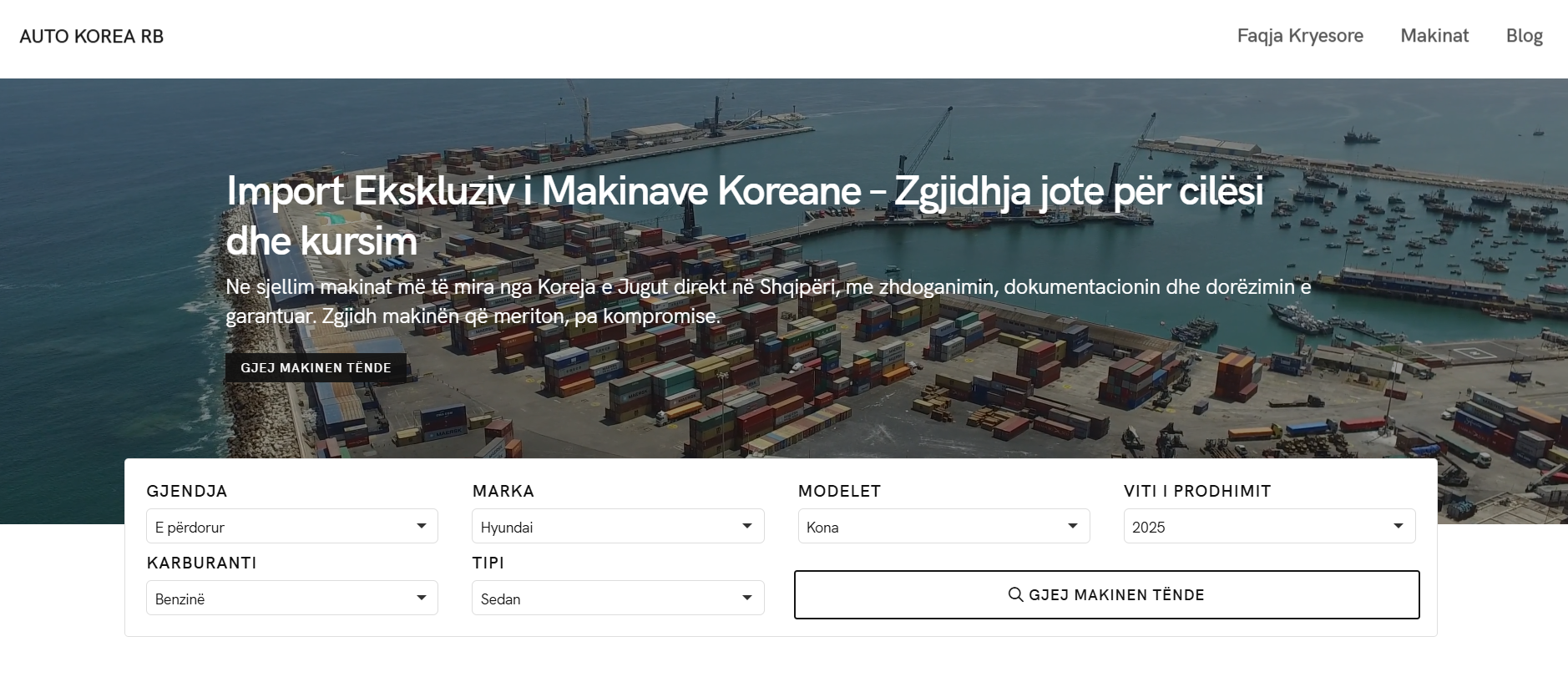This screenshot has height=682, width=1568.
Task: Expand the Viti i Prodhimit dropdown showing 2025
Action: pos(1269,526)
